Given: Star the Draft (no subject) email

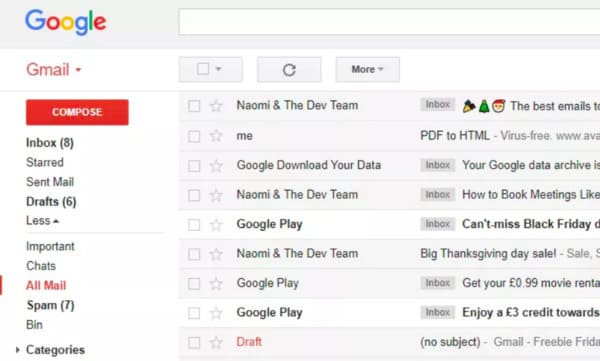Looking at the screenshot, I should (x=216, y=342).
